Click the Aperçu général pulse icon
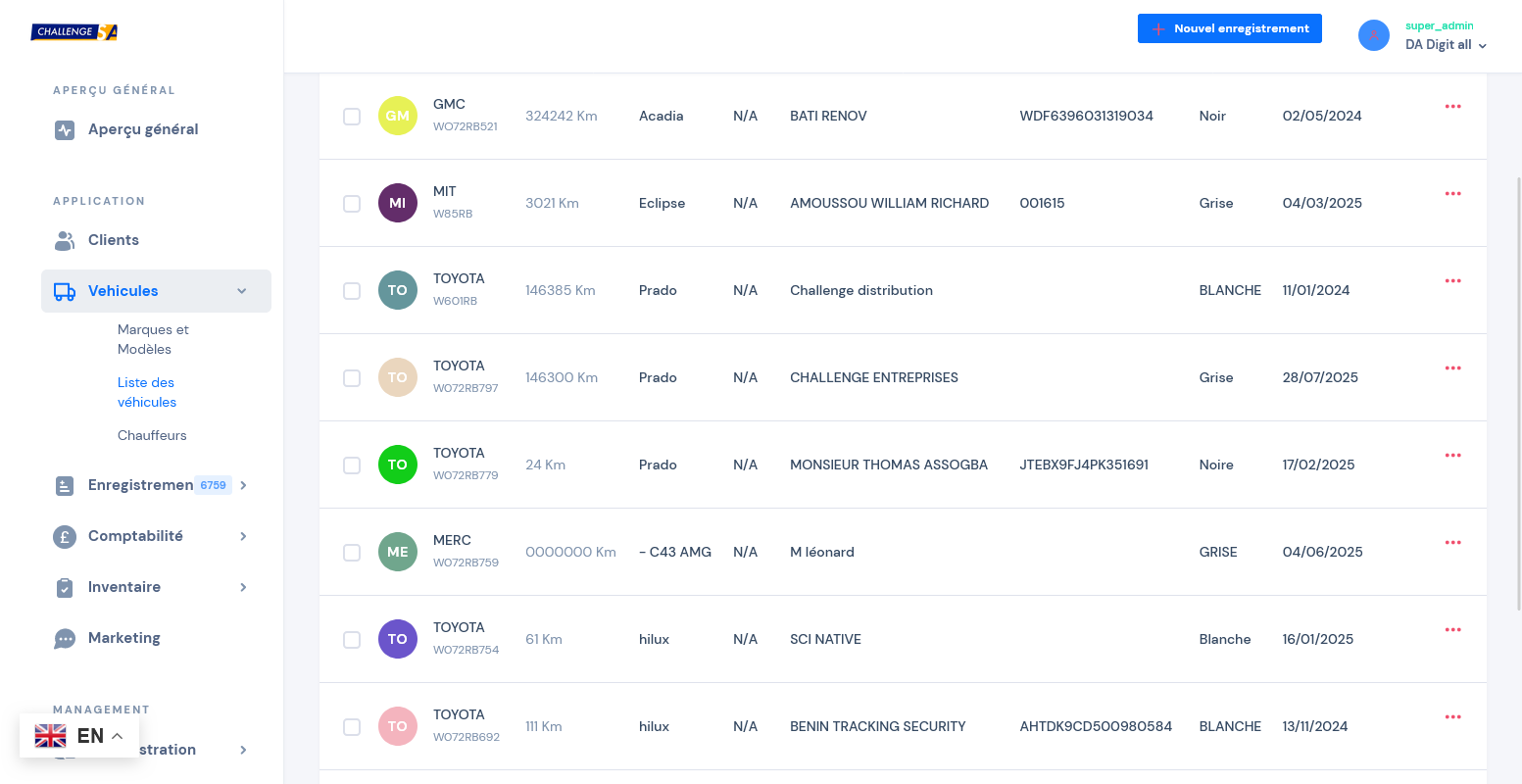 click(x=65, y=130)
